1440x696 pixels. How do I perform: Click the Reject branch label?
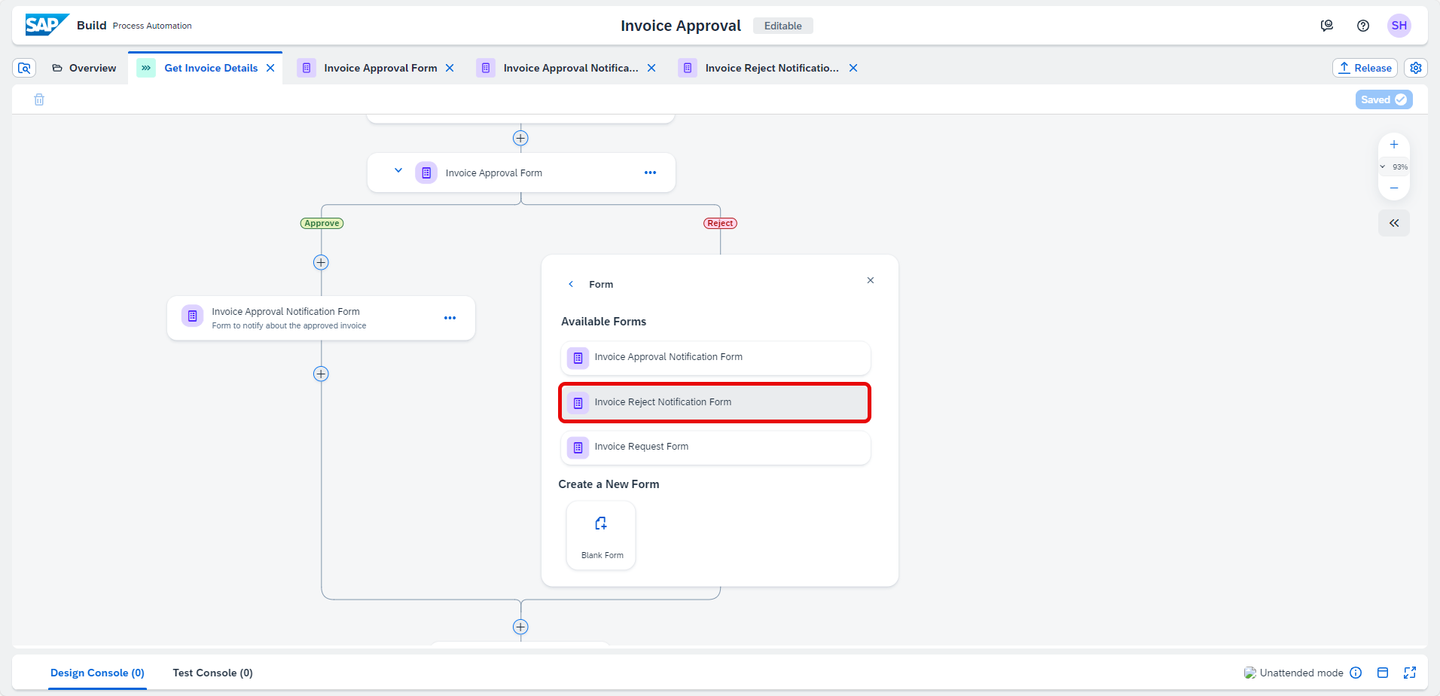(x=720, y=223)
